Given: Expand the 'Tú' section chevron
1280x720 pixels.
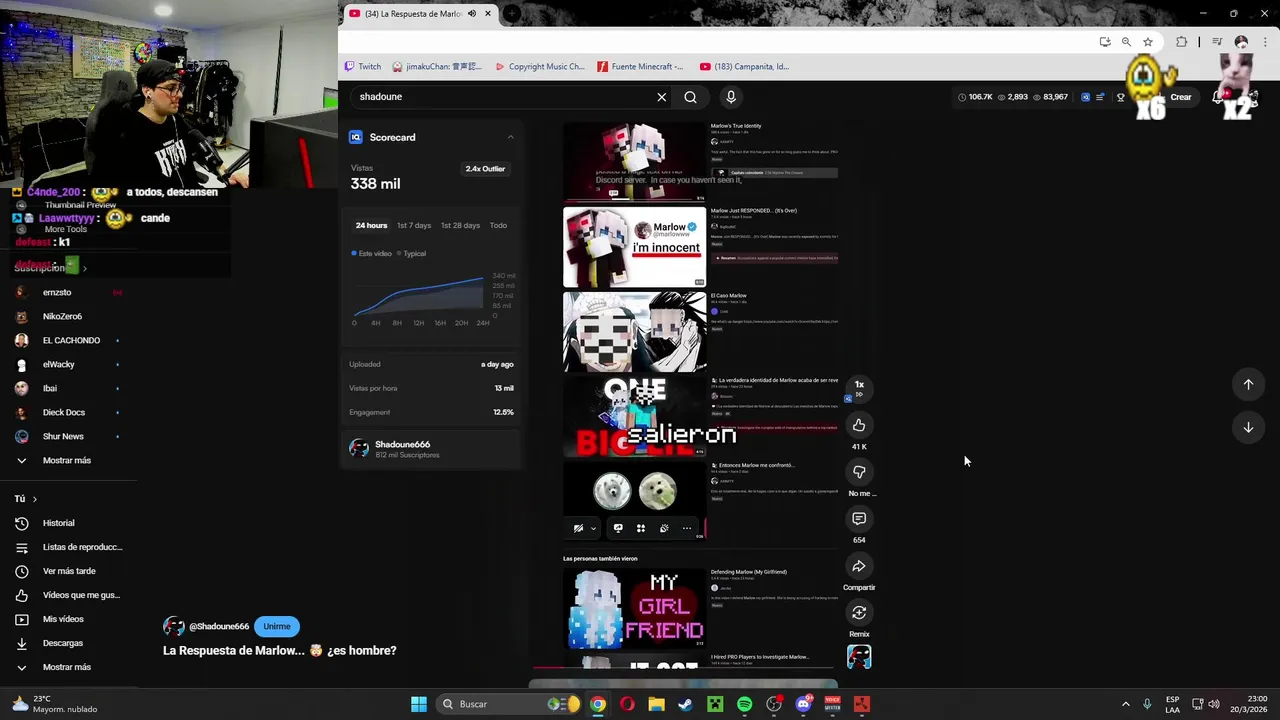Looking at the screenshot, I should pos(34,499).
